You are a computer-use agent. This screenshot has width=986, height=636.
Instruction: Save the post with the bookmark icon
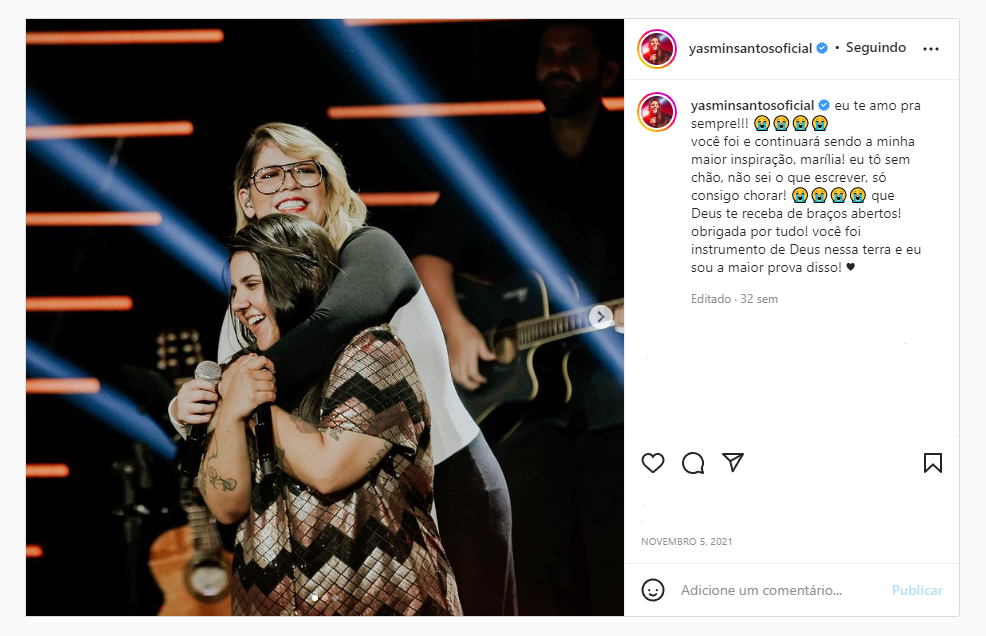coord(933,463)
